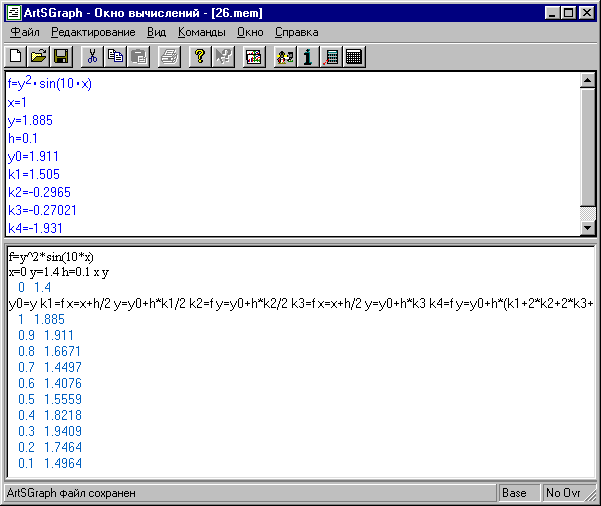The image size is (601, 506).
Task: Click the Open folder toolbar icon
Action: click(39, 57)
